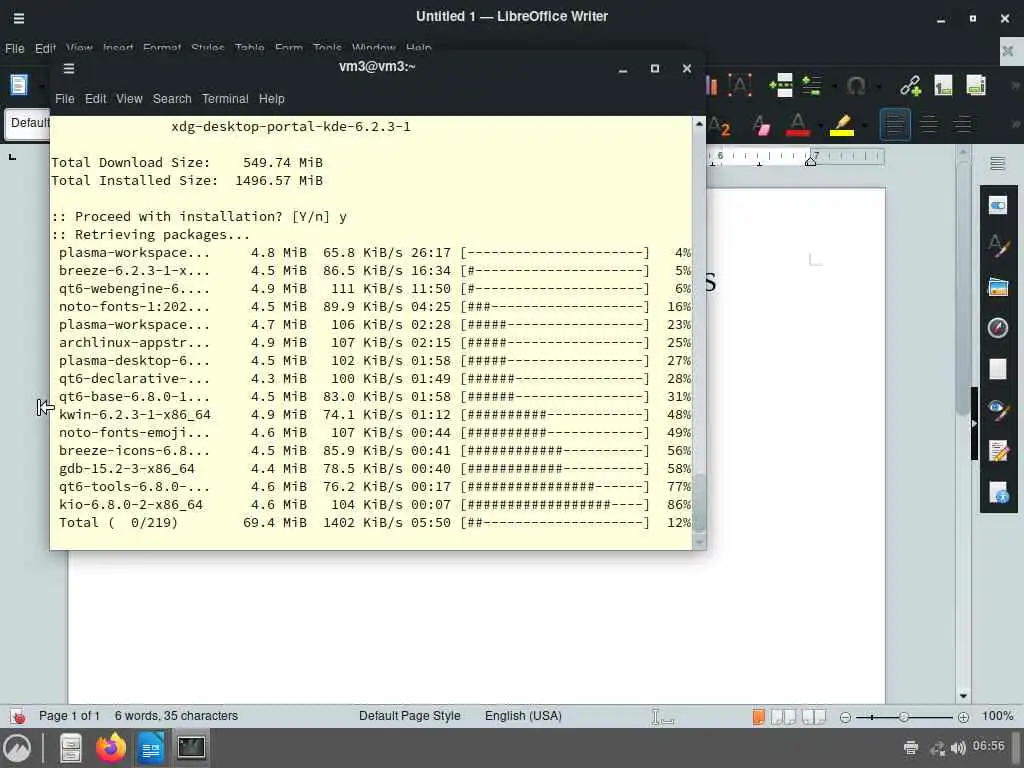Click the 6 words, 35 characters count

click(176, 716)
